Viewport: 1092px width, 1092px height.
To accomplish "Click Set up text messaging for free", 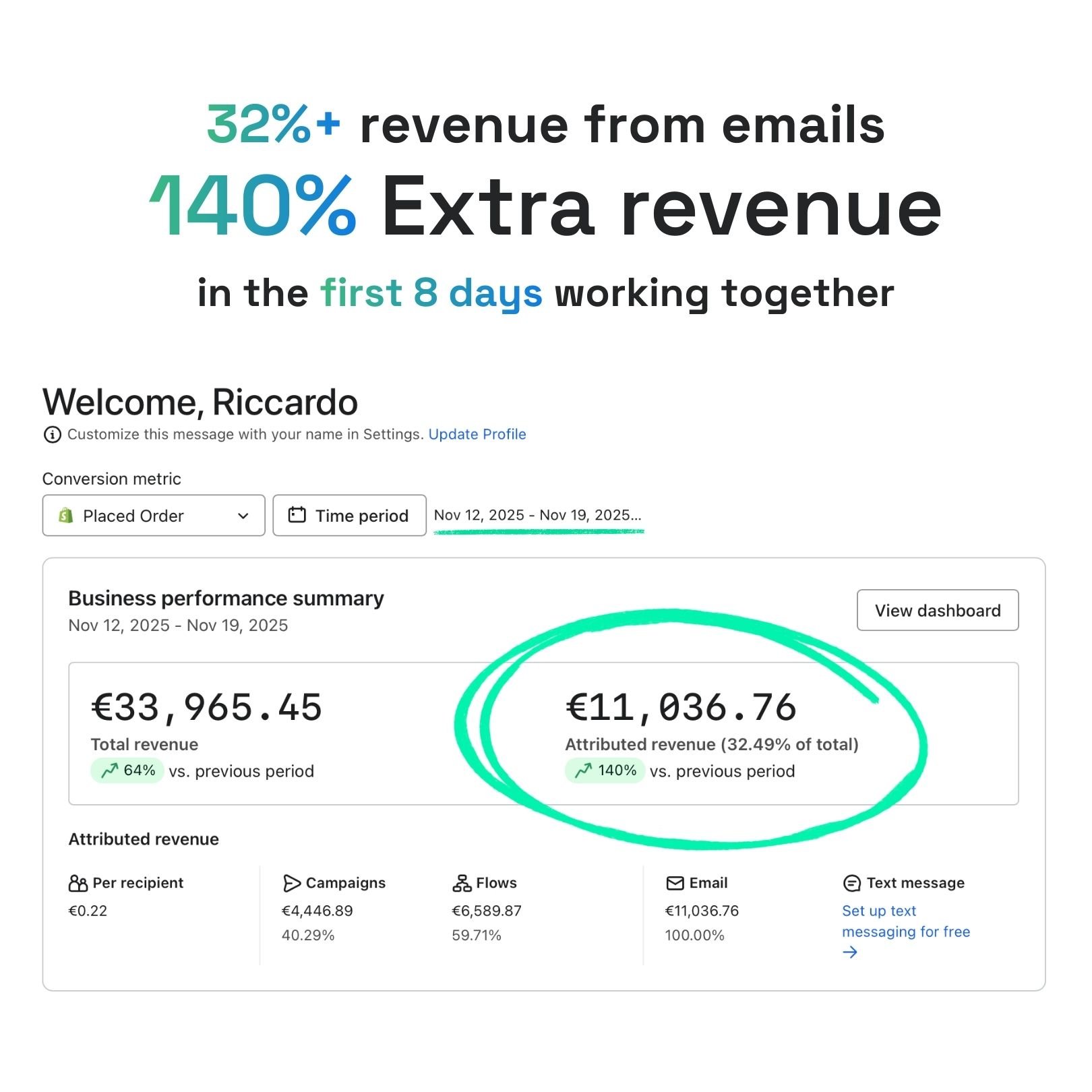I will pos(905,921).
